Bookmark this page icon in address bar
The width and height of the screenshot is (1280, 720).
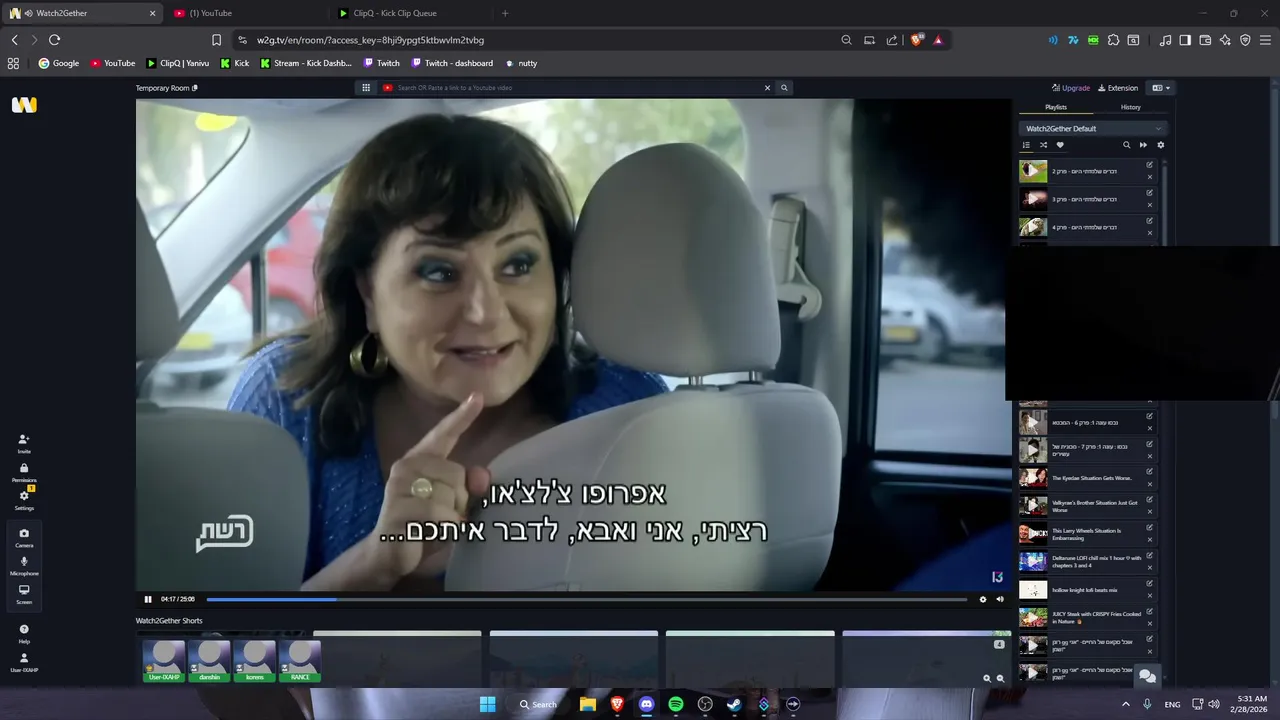tap(216, 40)
